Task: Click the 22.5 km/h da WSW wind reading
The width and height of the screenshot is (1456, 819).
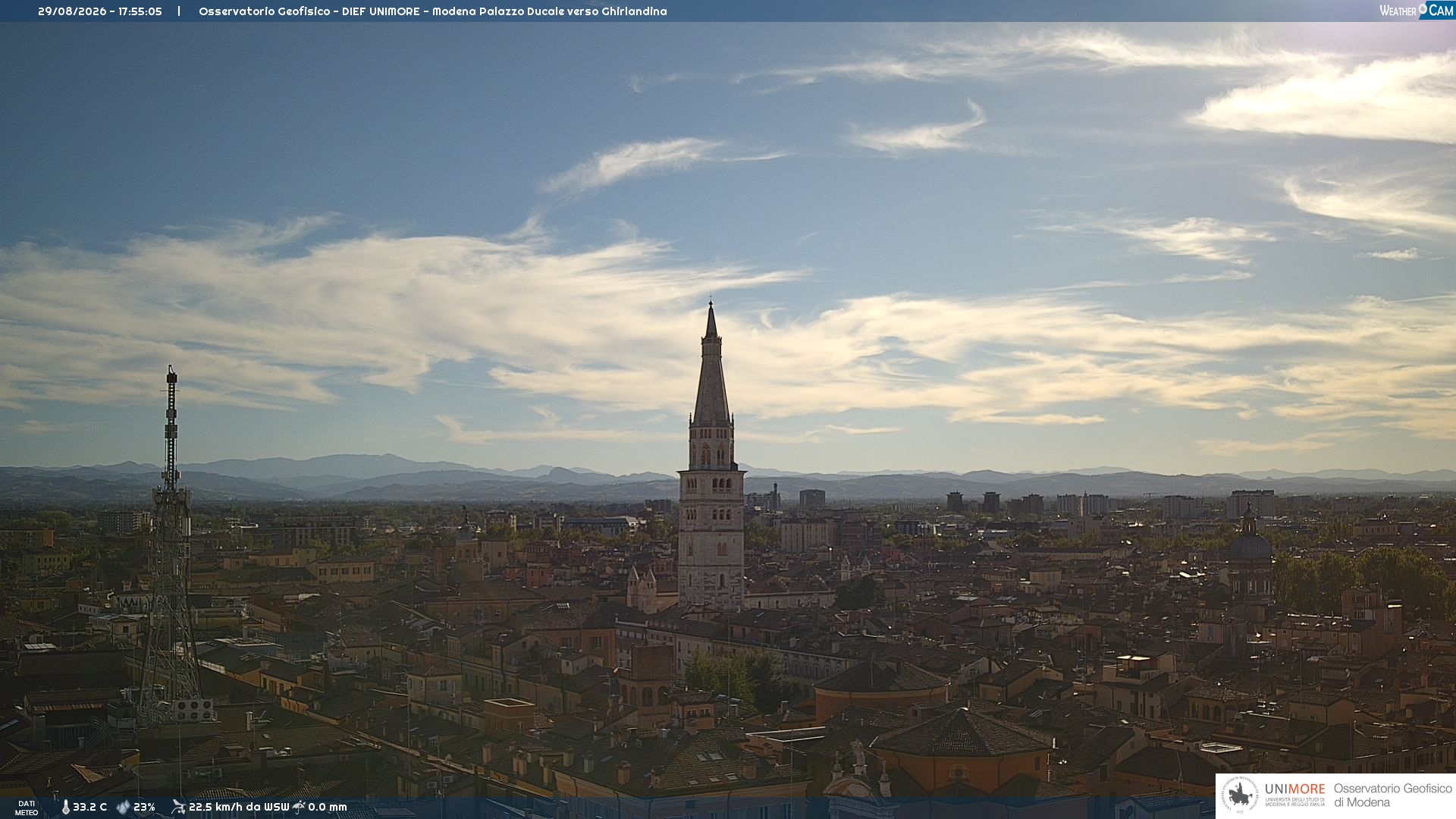Action: click(x=239, y=807)
